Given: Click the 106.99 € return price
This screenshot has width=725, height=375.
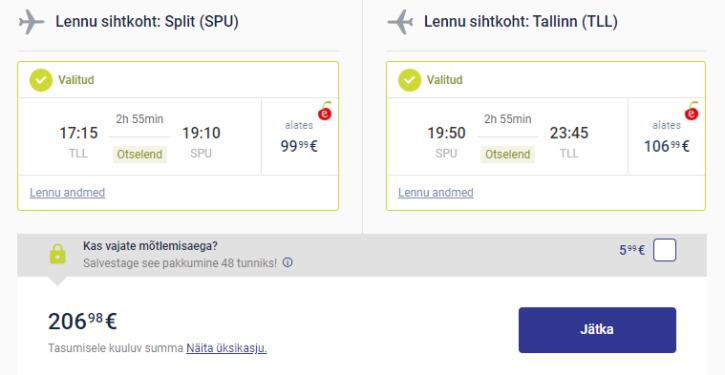Looking at the screenshot, I should coord(666,146).
